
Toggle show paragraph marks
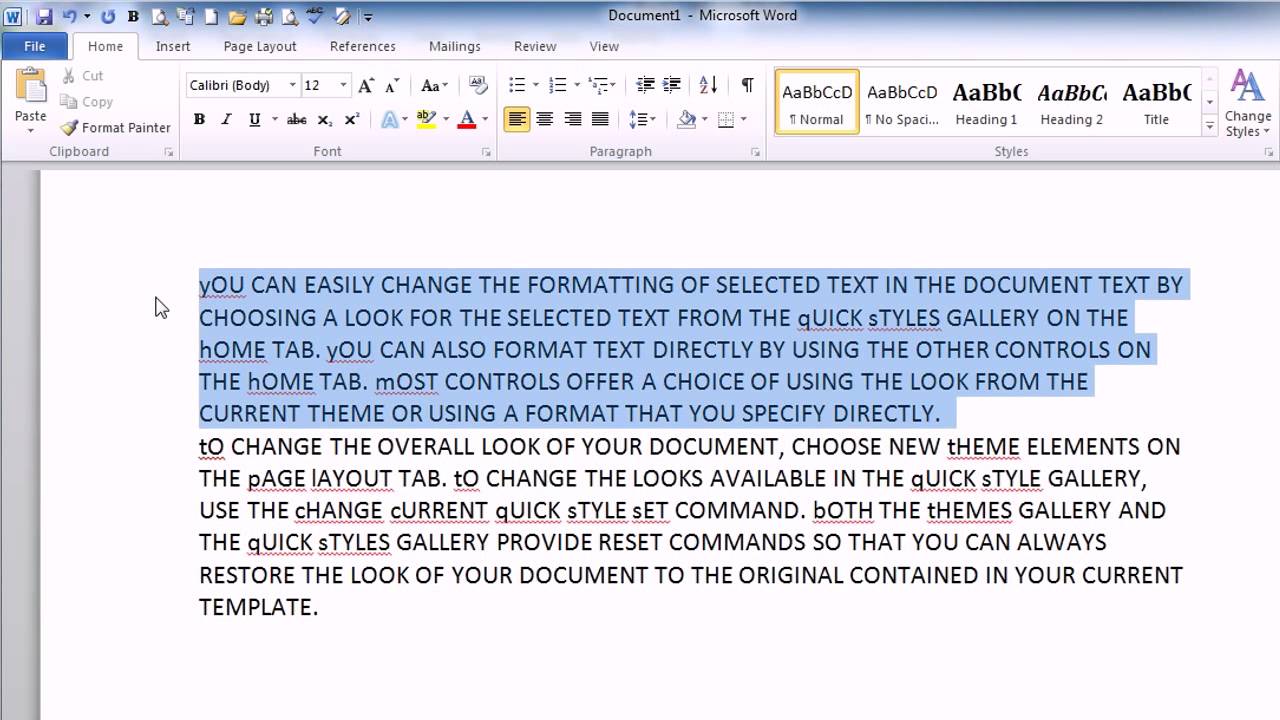pyautogui.click(x=747, y=85)
